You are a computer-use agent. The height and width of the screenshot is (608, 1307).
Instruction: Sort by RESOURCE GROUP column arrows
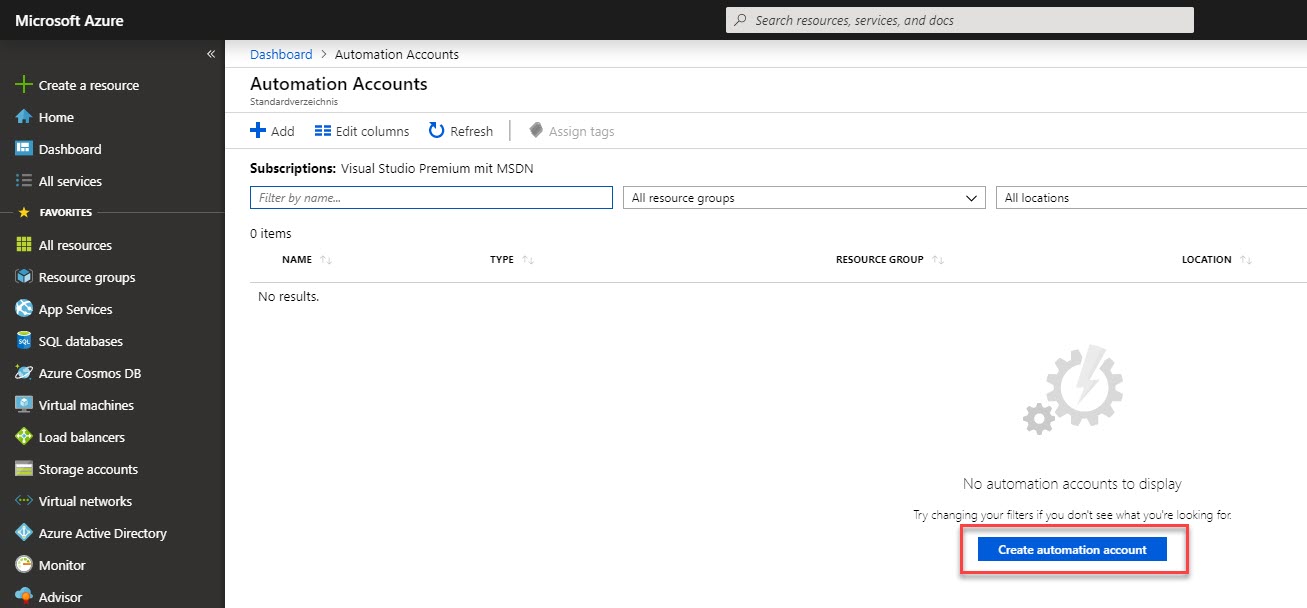coord(937,260)
